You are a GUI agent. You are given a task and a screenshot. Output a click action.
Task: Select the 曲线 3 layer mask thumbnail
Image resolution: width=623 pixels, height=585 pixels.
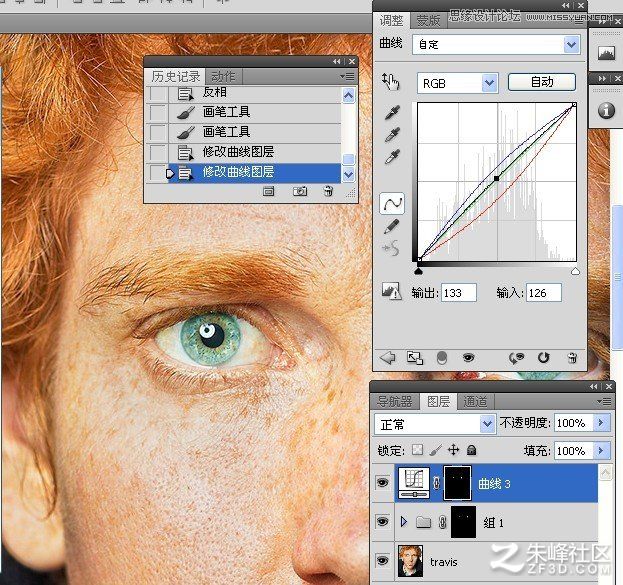(x=457, y=483)
